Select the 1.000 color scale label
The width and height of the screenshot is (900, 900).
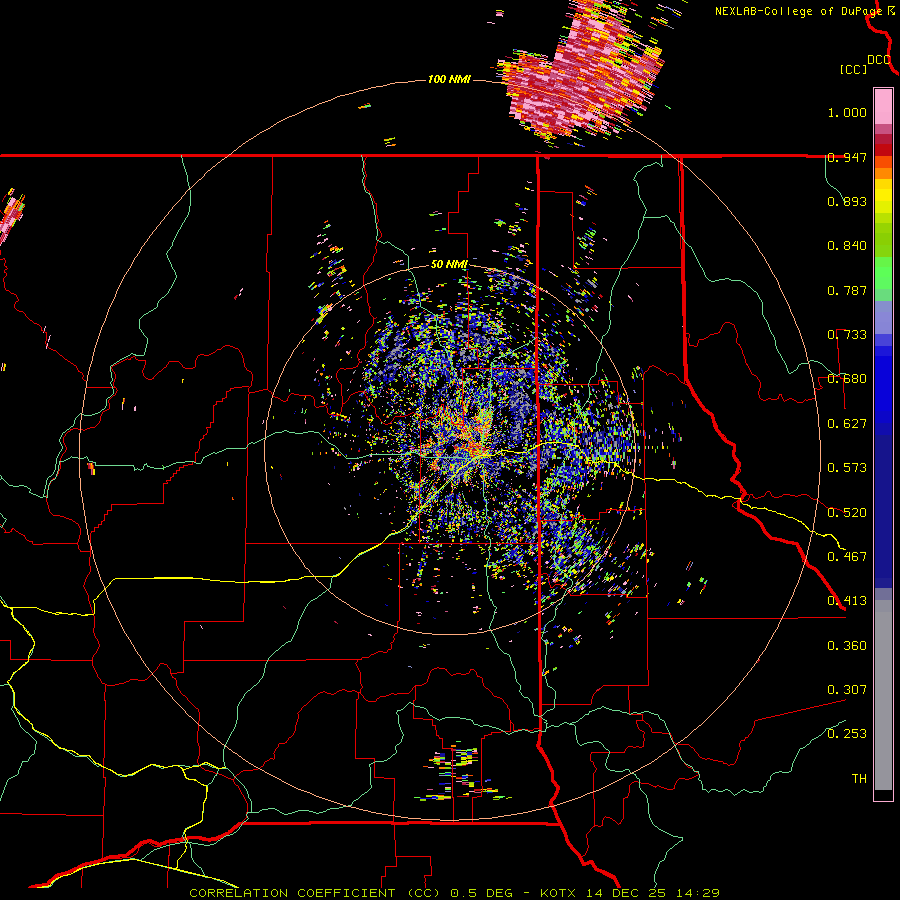click(847, 112)
